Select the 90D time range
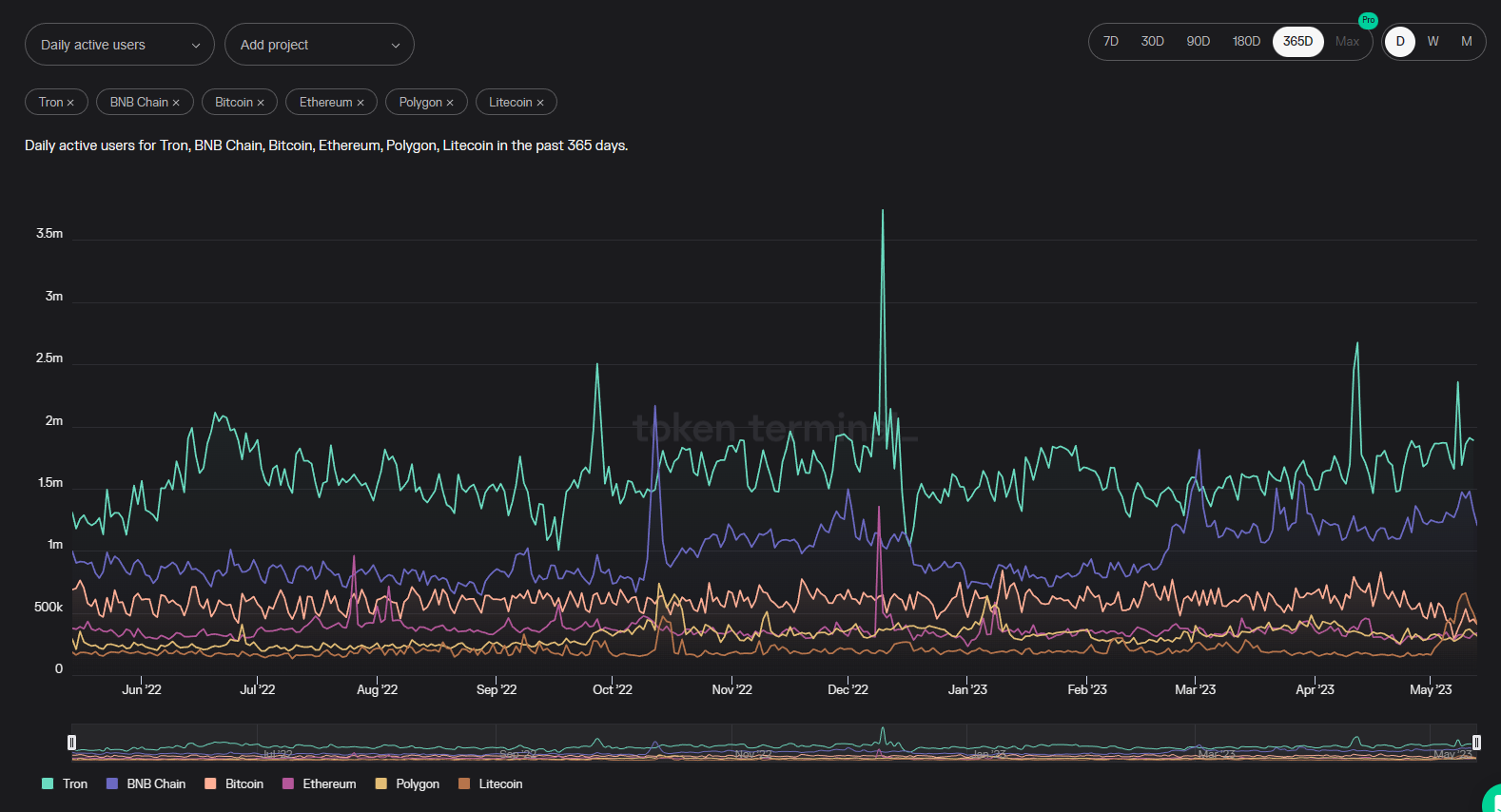 [x=1199, y=42]
